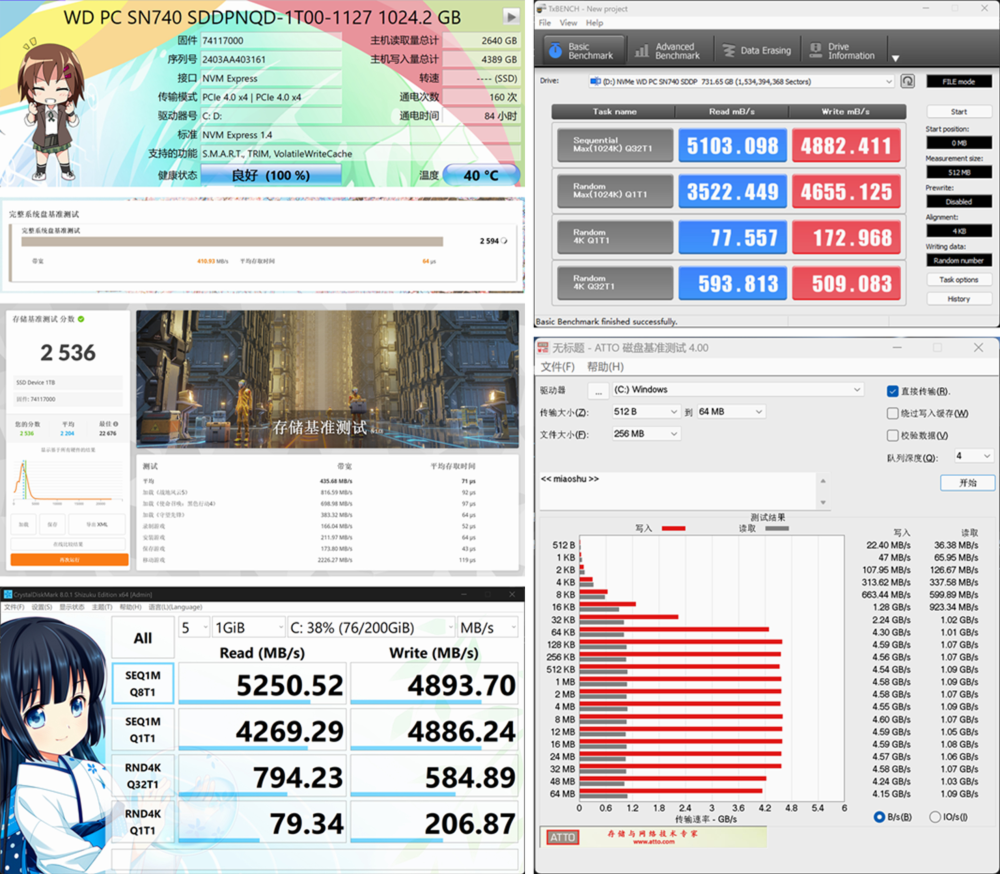Image resolution: width=1000 pixels, height=874 pixels.
Task: Open Drive Information tab in TxBENCH
Action: (x=842, y=50)
